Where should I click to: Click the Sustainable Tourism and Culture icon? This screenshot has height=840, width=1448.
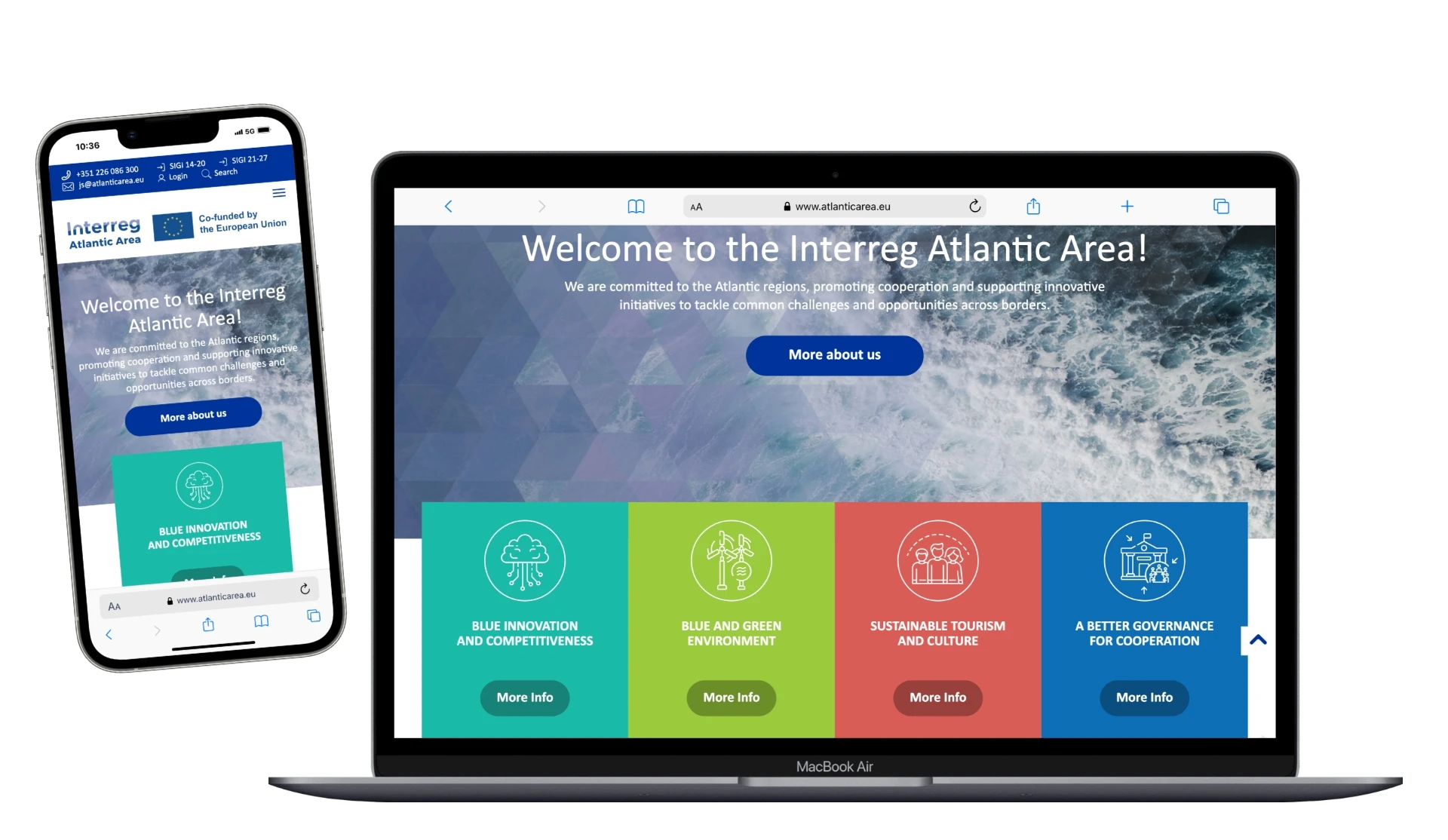click(936, 561)
